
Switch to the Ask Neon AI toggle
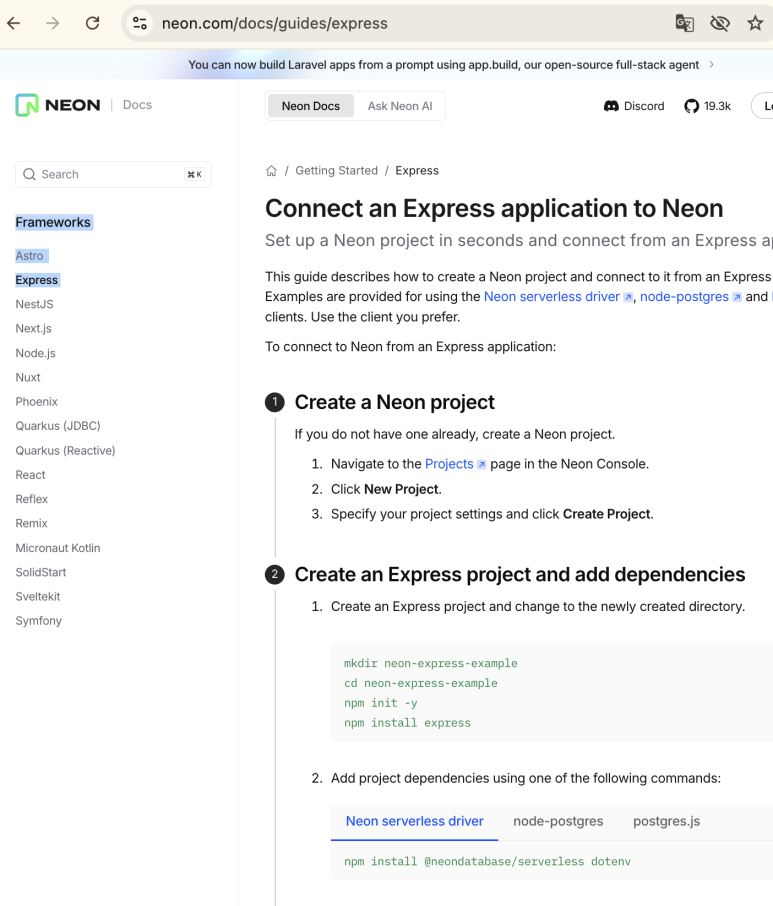400,106
